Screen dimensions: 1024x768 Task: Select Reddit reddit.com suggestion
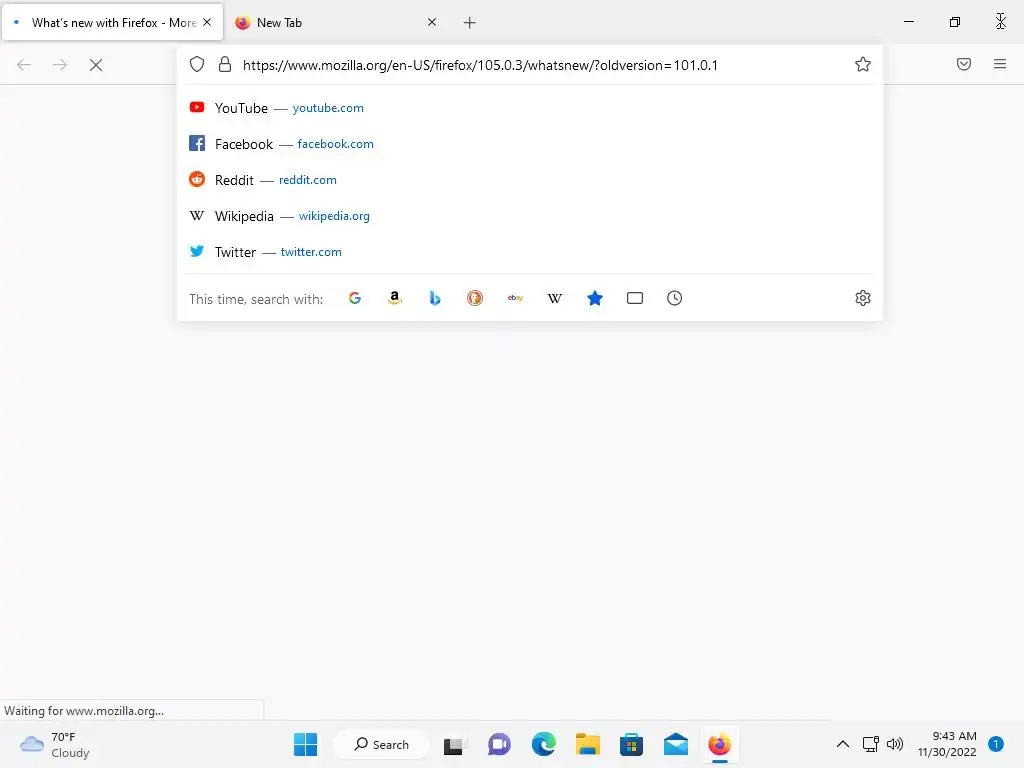(x=530, y=180)
